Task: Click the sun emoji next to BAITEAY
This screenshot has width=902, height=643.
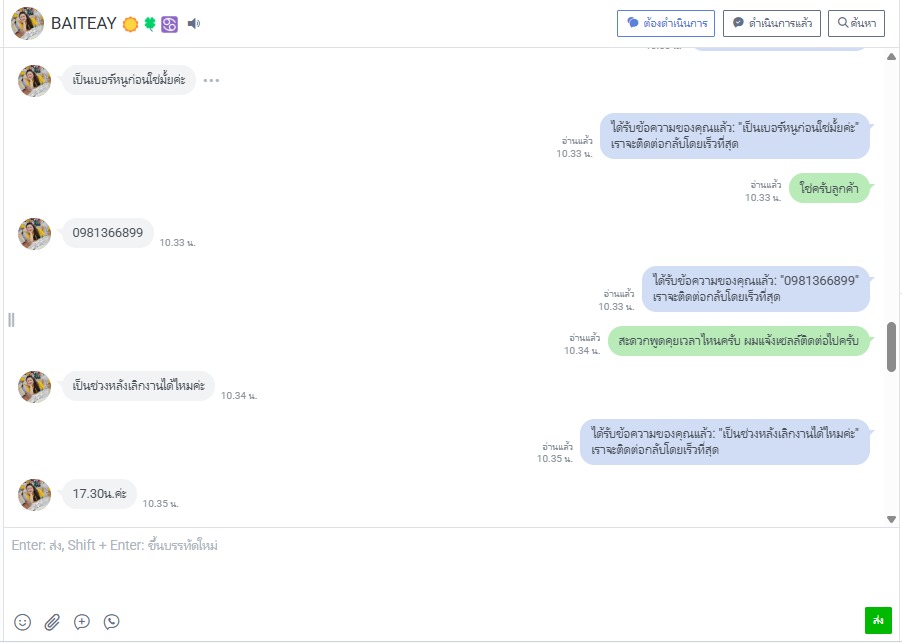Action: 131,24
